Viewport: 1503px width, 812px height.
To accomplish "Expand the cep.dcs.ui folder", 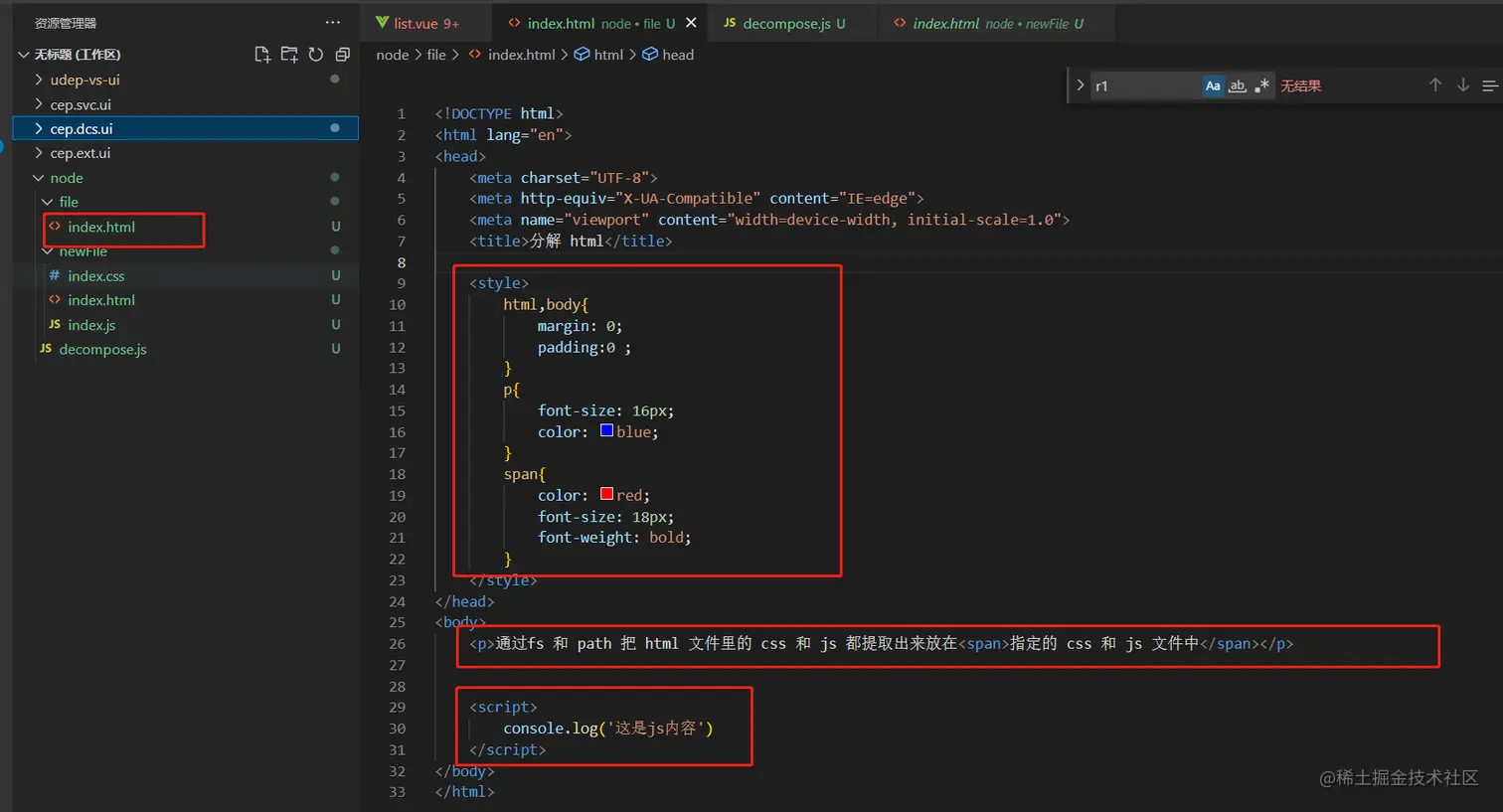I will 39,128.
